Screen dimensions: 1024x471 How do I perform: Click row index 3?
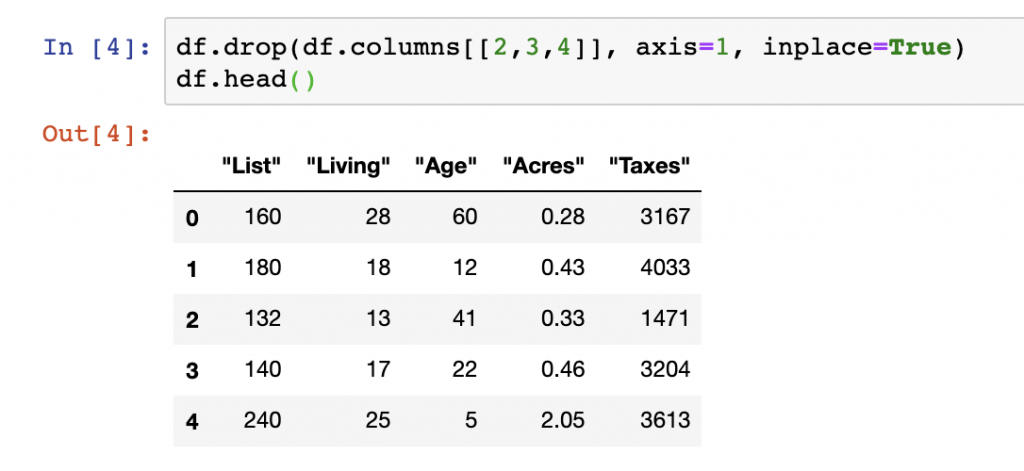(191, 371)
